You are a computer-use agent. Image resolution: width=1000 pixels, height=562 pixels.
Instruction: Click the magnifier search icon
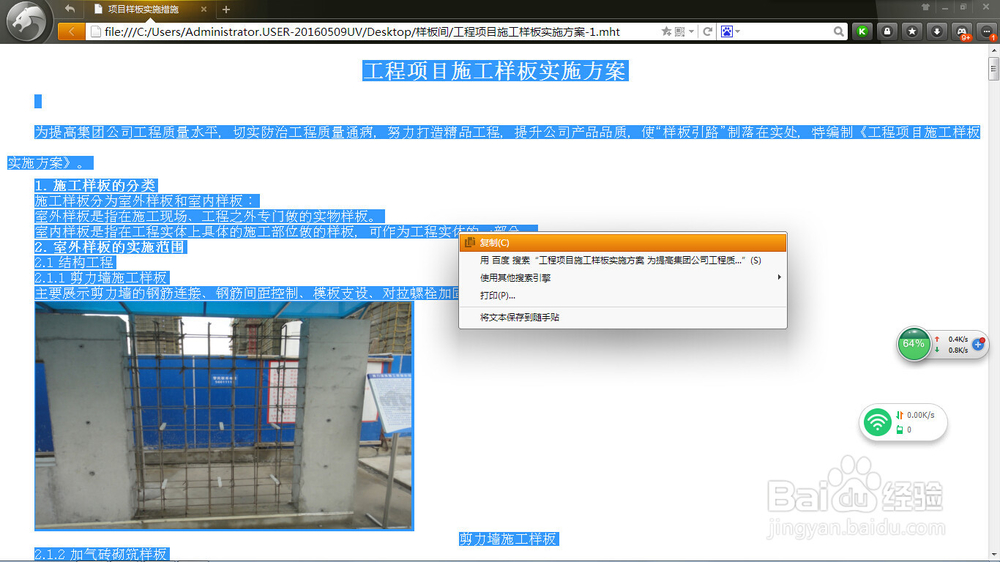(839, 31)
